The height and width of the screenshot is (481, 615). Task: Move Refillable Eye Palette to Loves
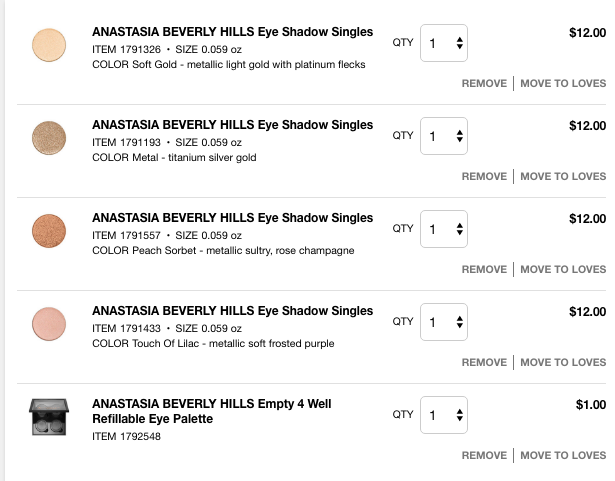click(563, 455)
